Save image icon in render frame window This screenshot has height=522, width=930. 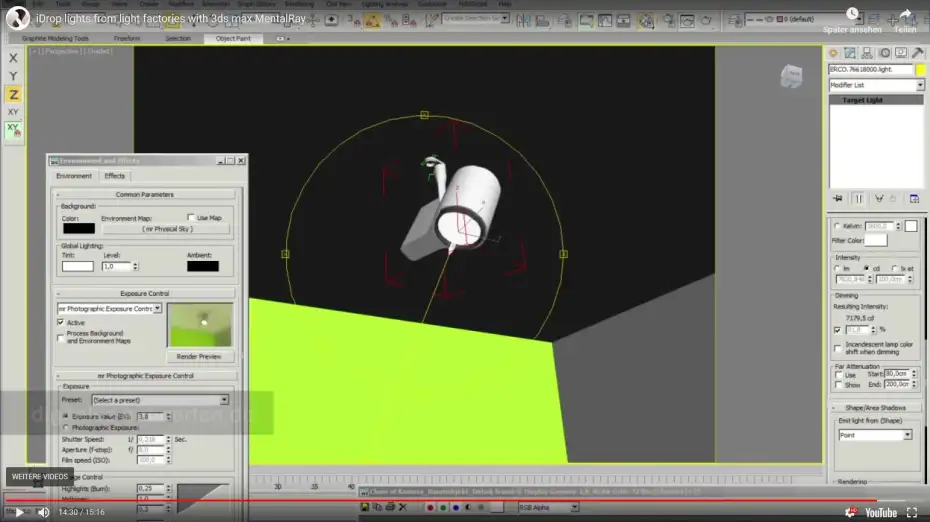365,507
